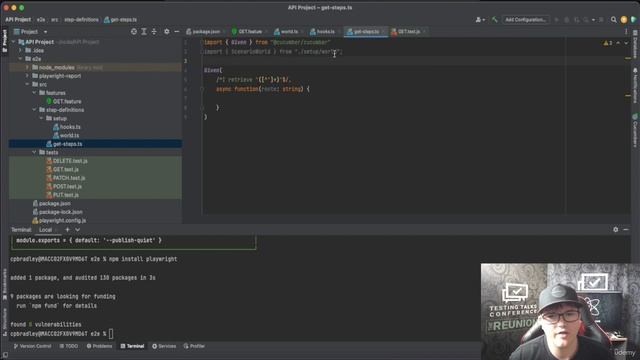Go to next highlighted problem arrow
The height and width of the screenshot is (360, 640).
626,43
